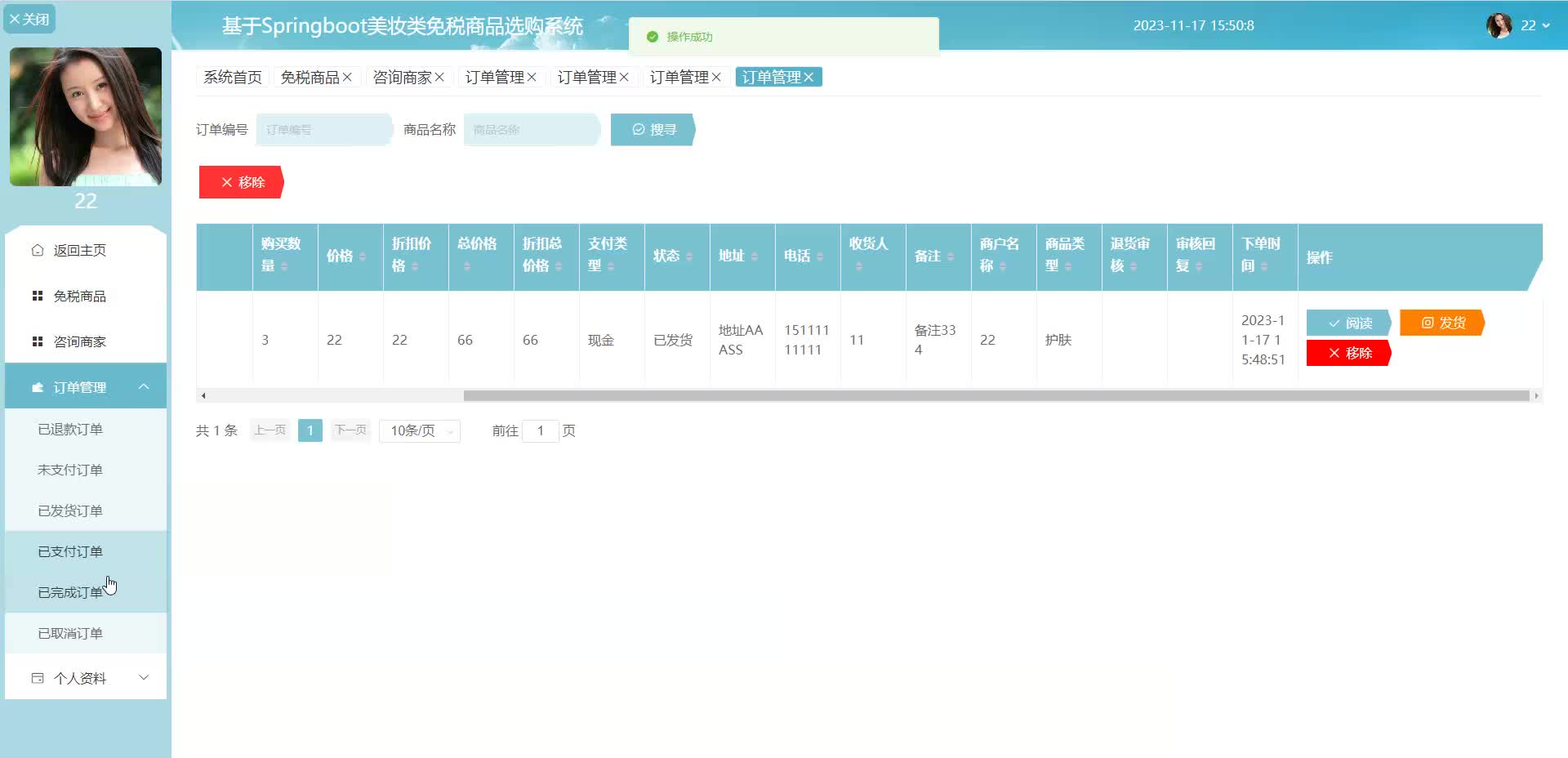
Task: Collapse the 订单管理 sidebar menu
Action: pos(86,386)
